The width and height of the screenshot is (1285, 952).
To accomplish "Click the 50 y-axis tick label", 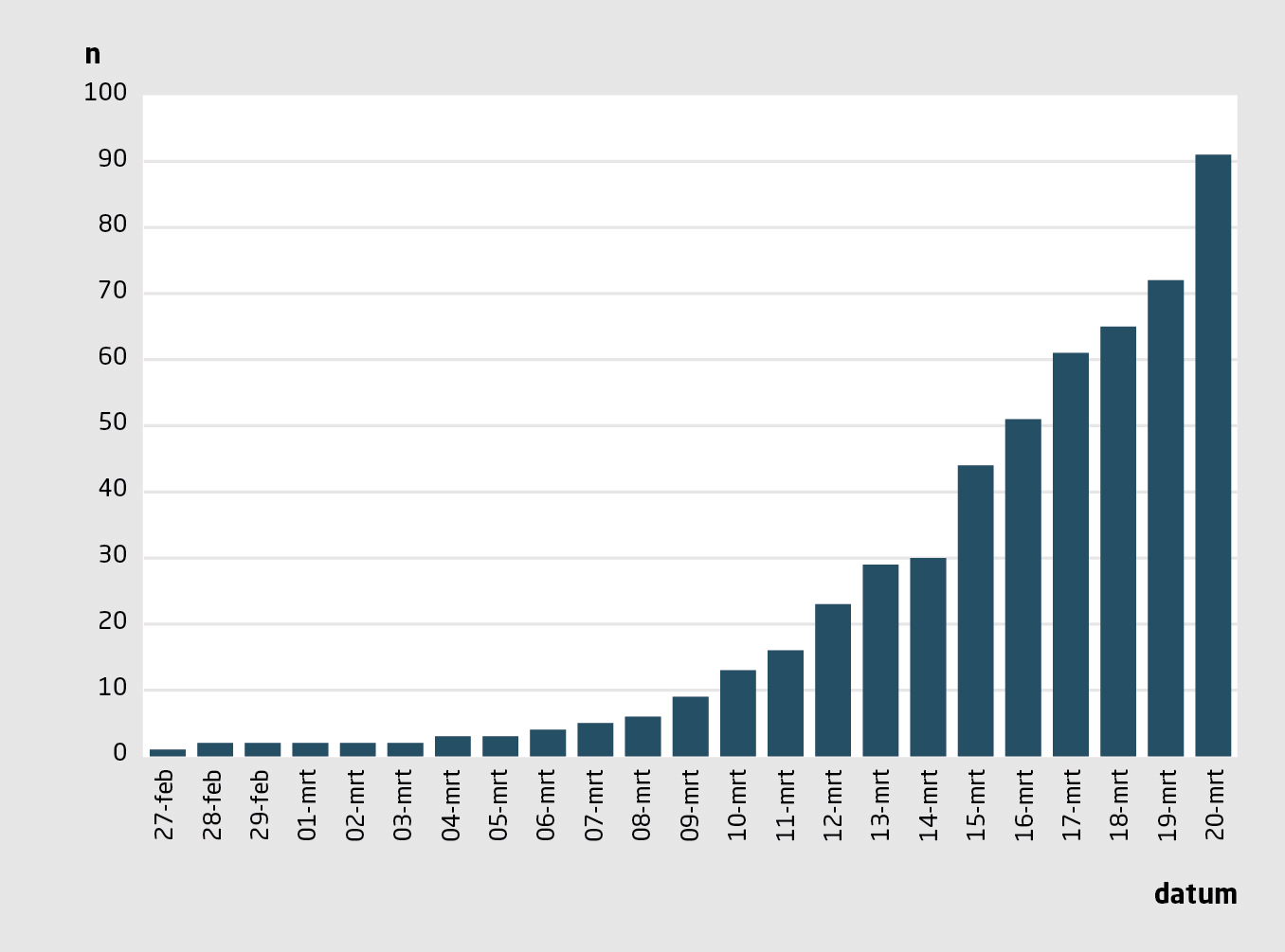I will (112, 423).
